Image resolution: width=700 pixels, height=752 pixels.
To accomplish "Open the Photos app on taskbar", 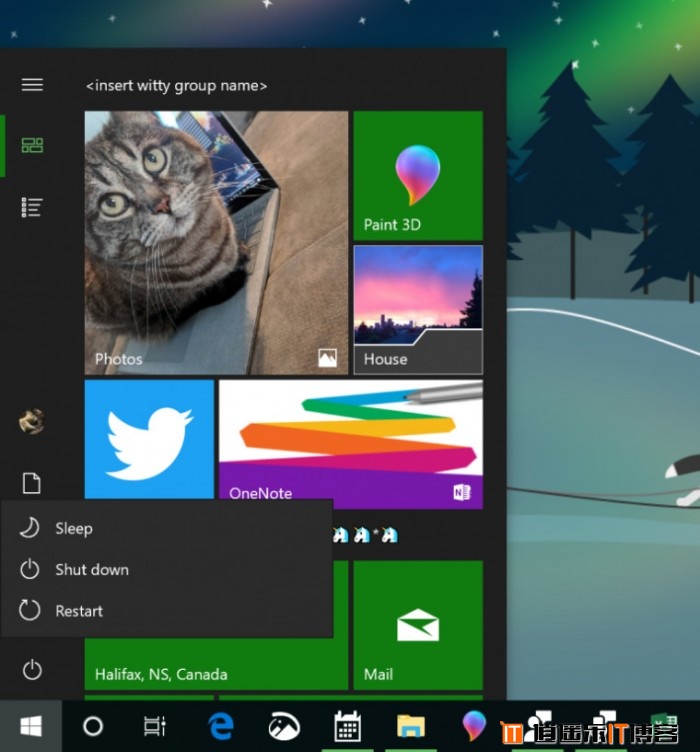I will coord(284,726).
